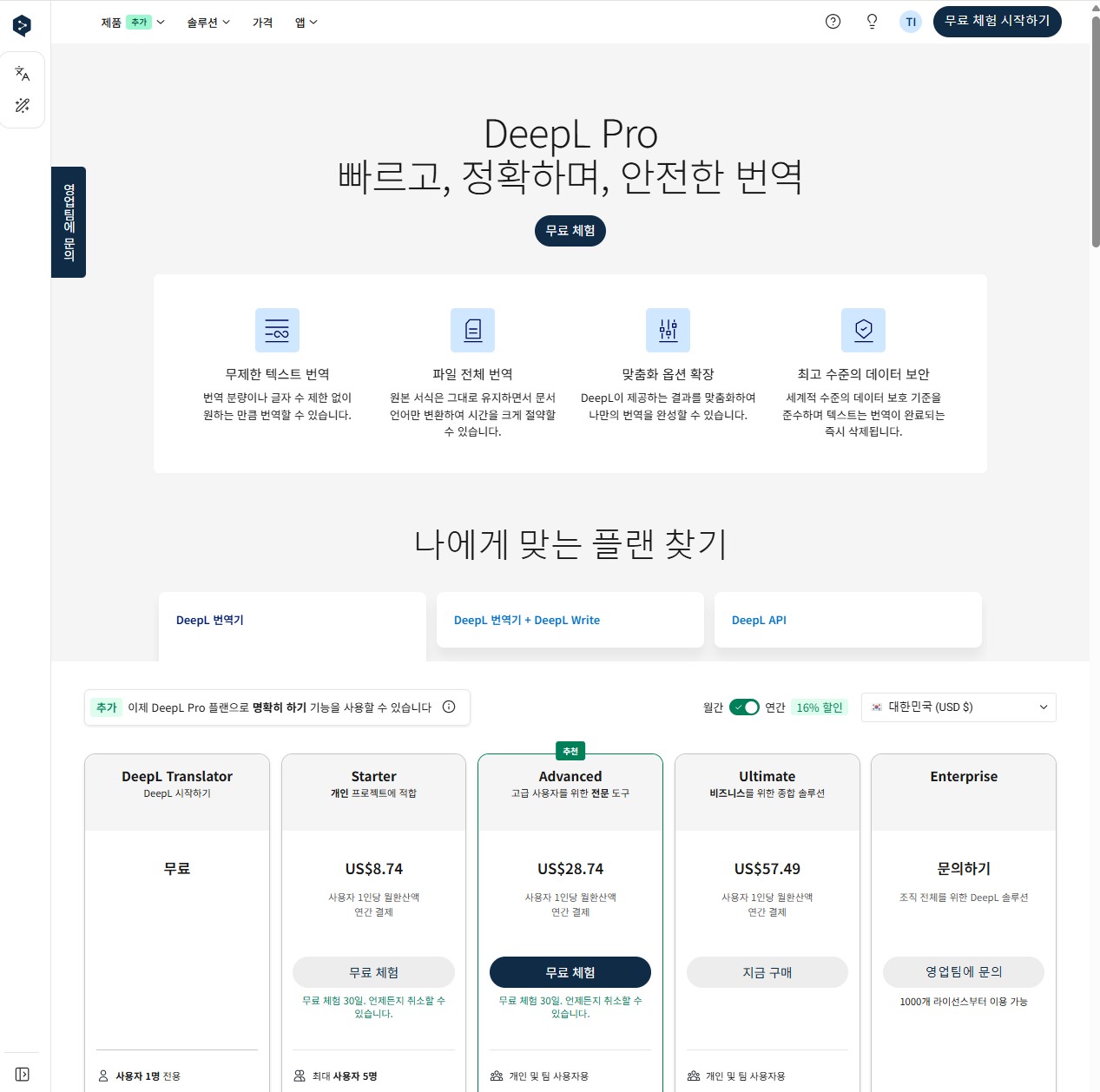Click the info icon in the 명확히 하기 banner
The image size is (1100, 1092).
[449, 707]
